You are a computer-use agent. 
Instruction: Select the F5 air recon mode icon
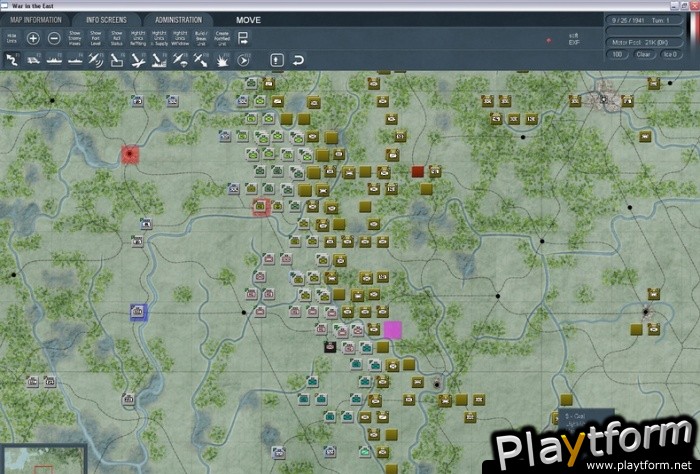[x=96, y=60]
